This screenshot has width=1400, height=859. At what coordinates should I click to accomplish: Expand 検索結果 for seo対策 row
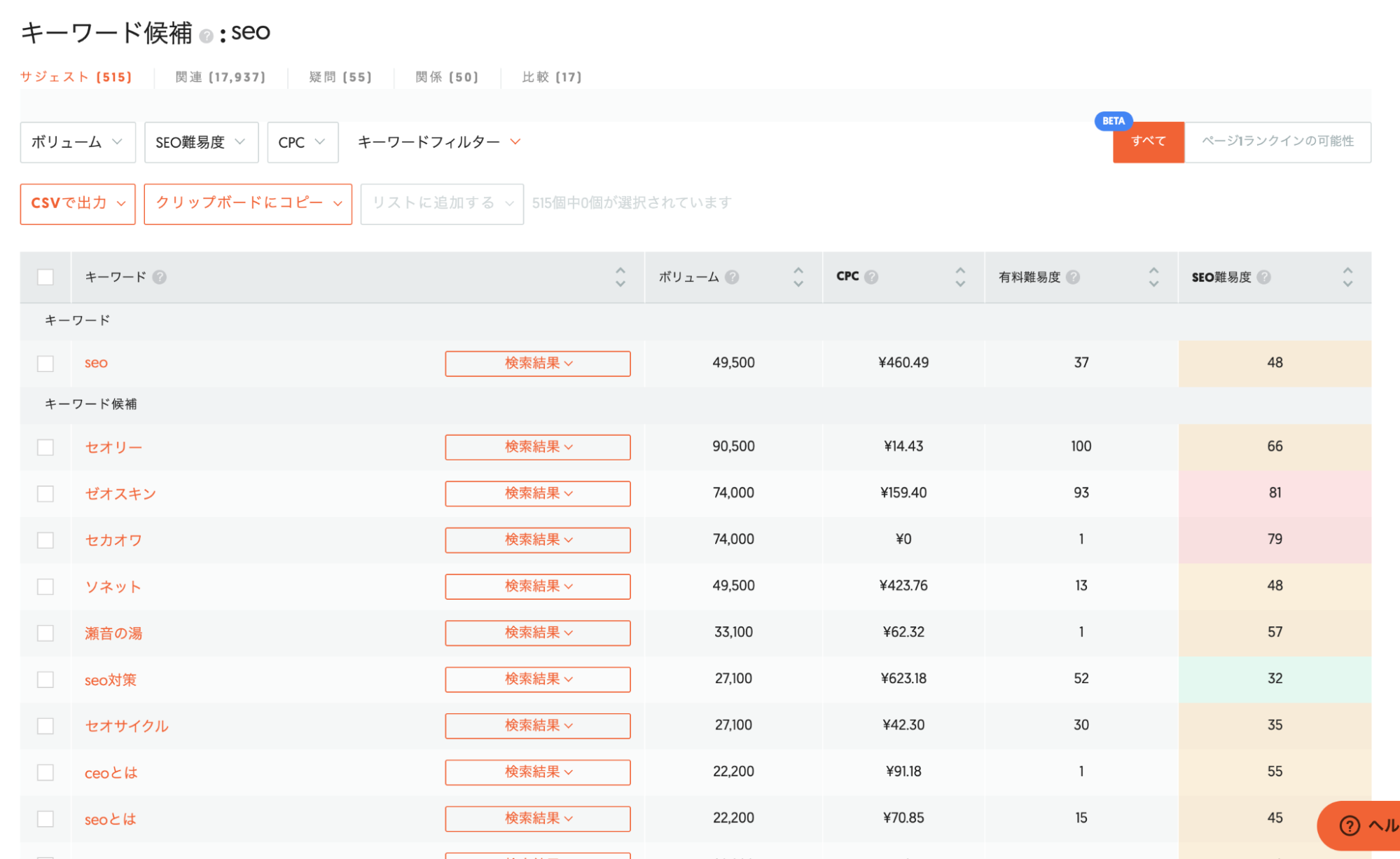click(x=538, y=679)
